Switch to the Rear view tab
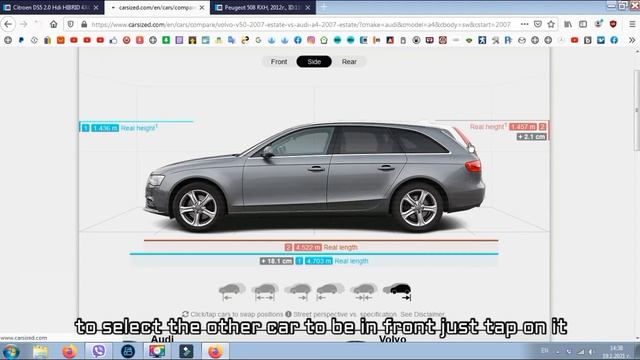Screen dimensions: 640x360 pyautogui.click(x=349, y=62)
